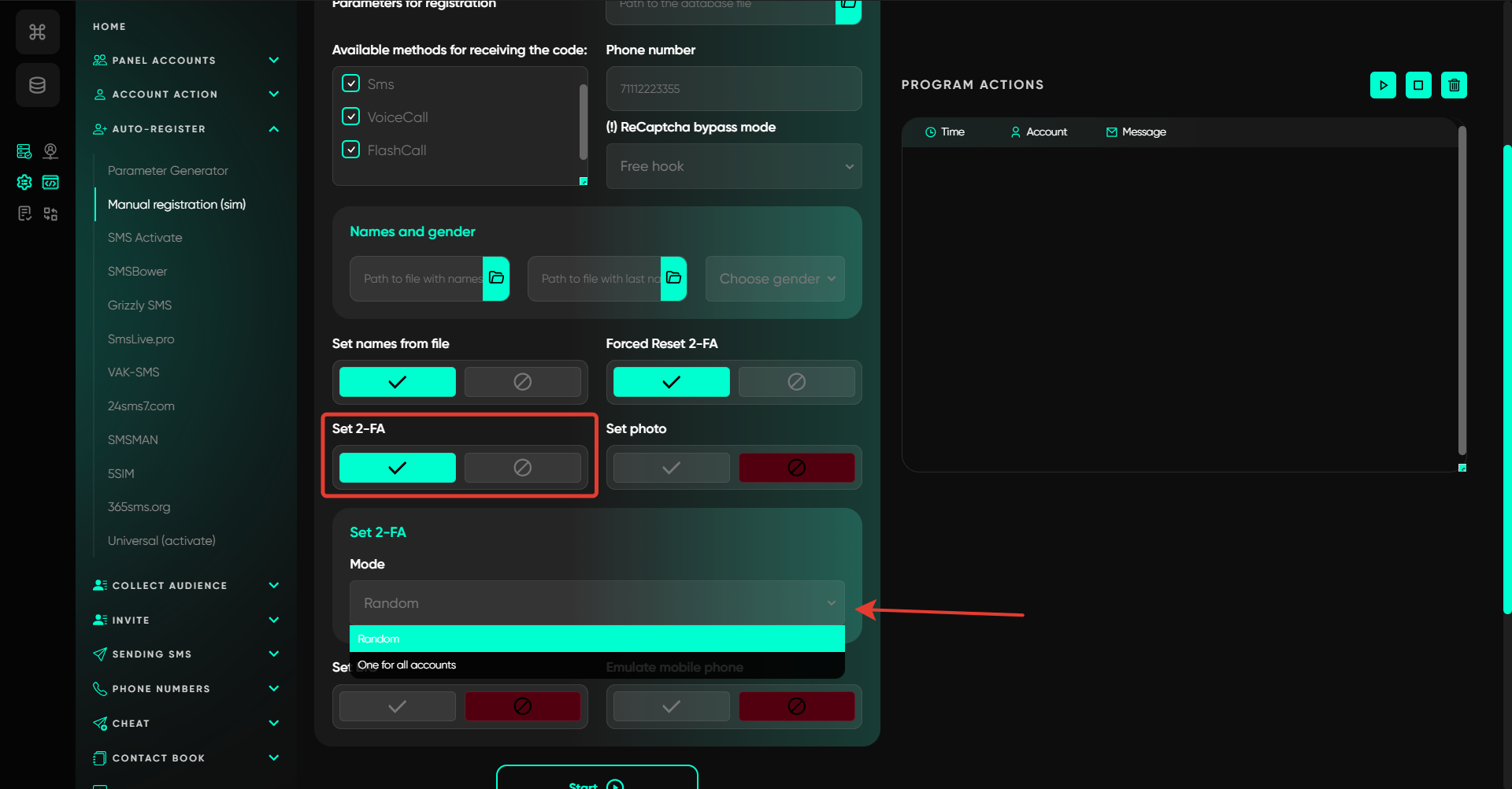Go to Parameter Generator page

tap(168, 171)
